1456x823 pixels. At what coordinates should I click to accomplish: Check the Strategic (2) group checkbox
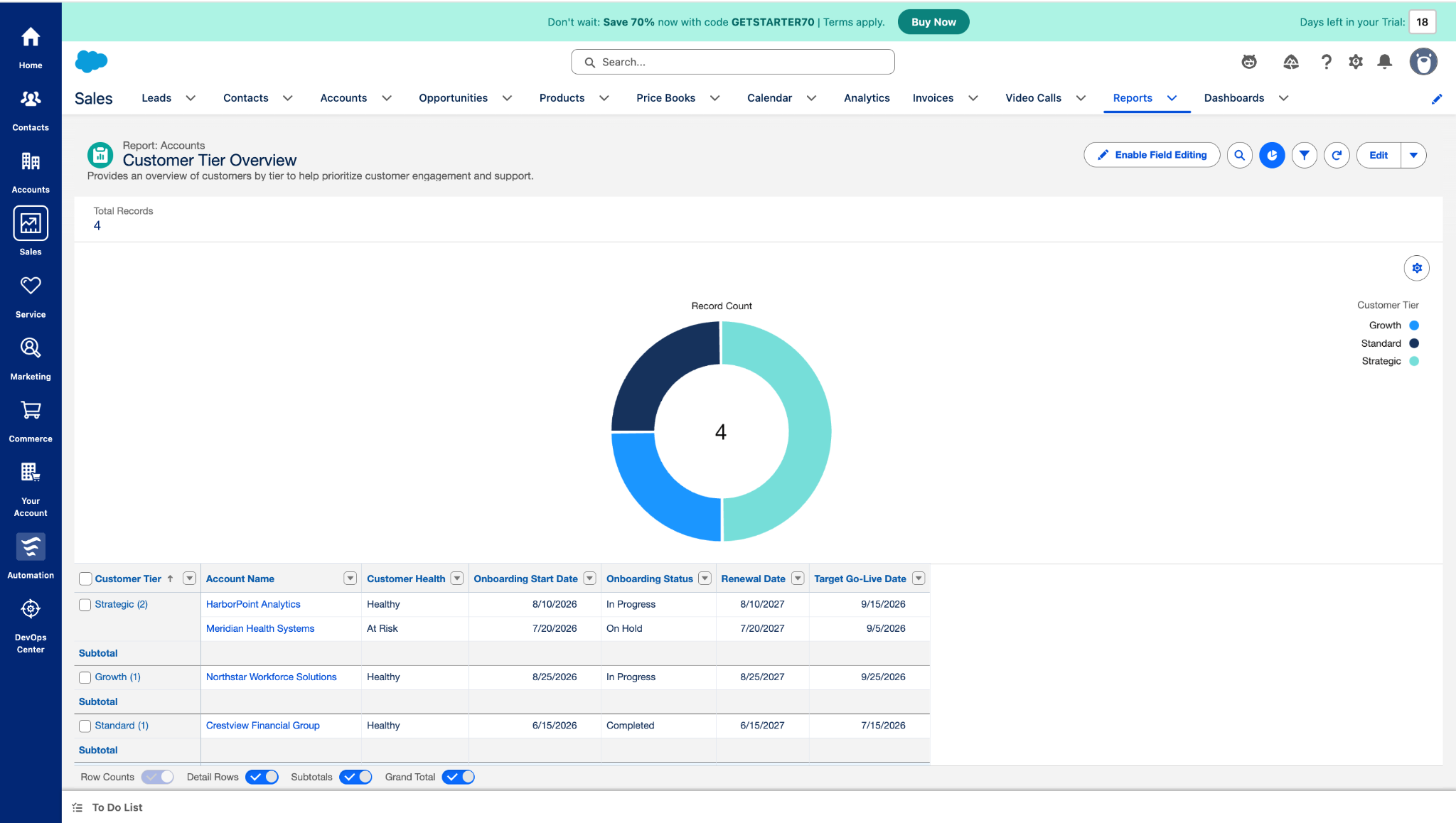pos(85,605)
